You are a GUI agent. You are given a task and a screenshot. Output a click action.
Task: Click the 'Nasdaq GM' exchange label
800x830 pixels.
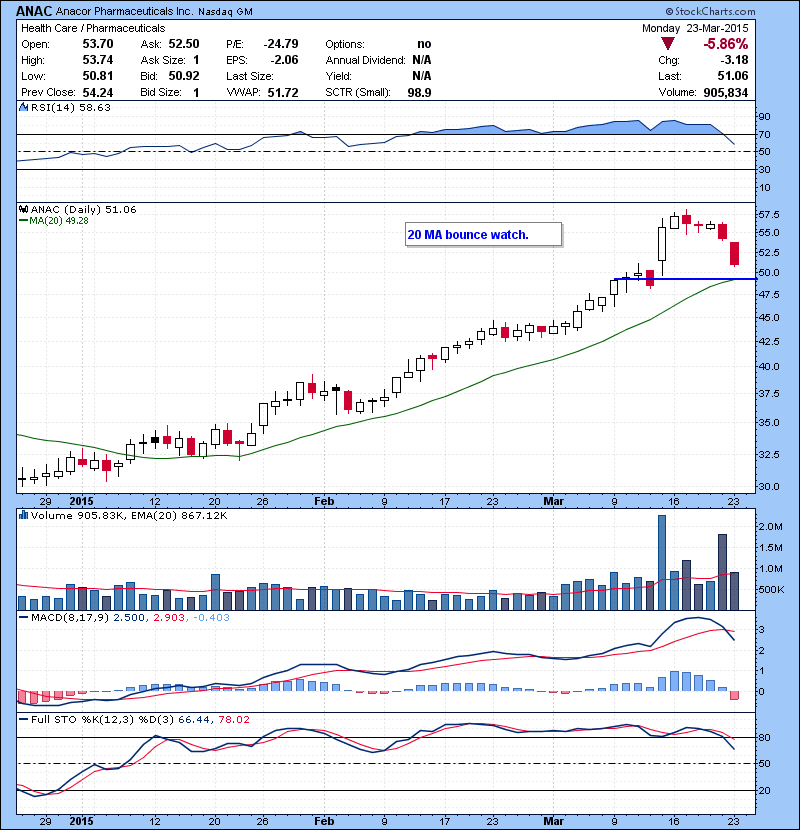pyautogui.click(x=225, y=12)
